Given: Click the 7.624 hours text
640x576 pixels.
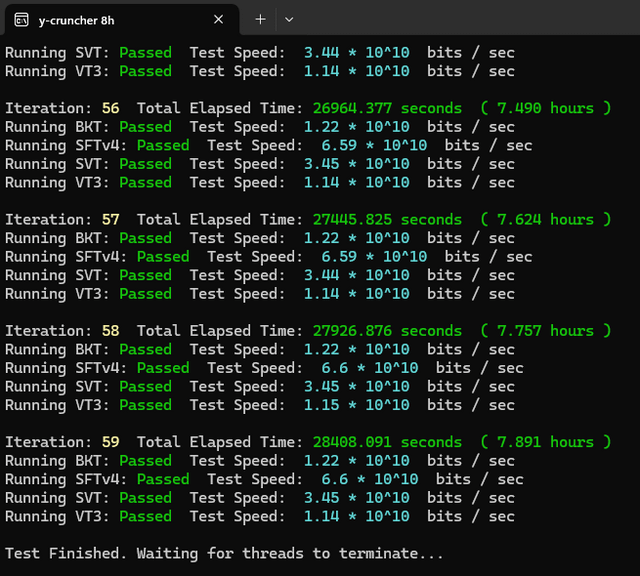Looking at the screenshot, I should point(545,220).
